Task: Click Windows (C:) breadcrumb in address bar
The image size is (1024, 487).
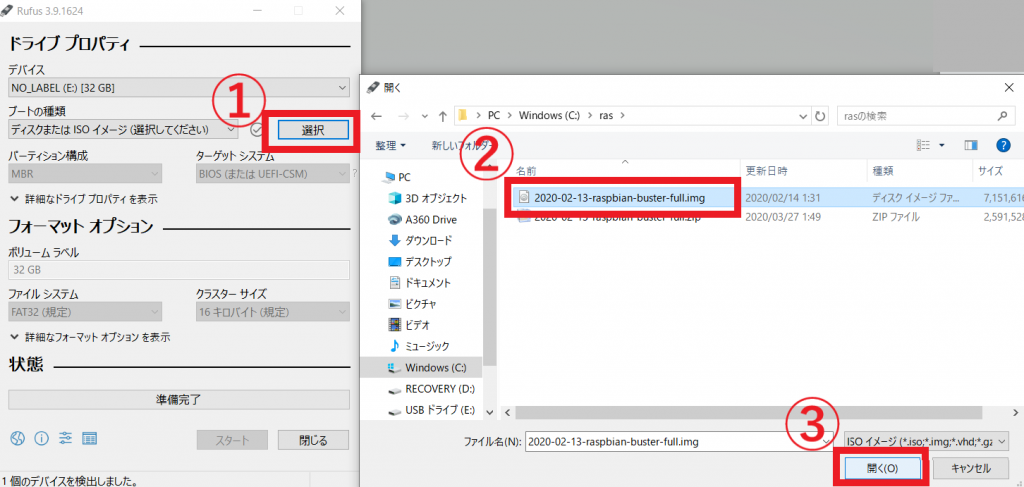Action: [549, 116]
